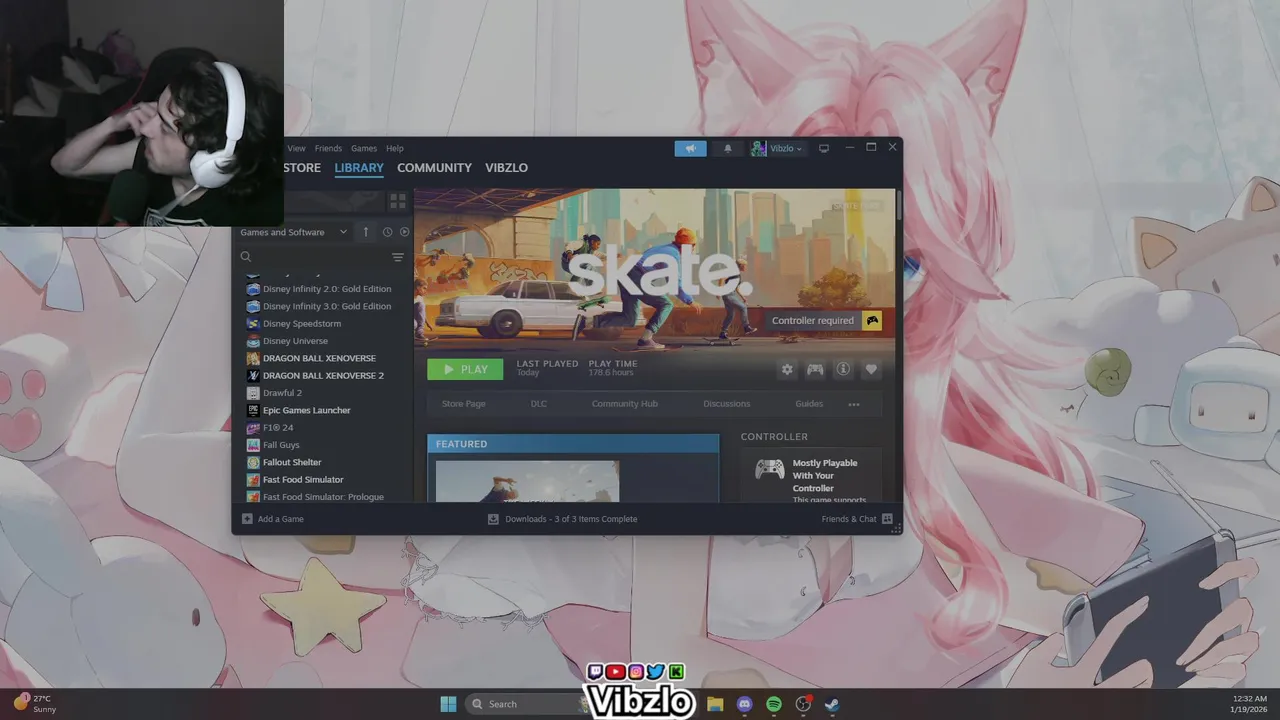Image resolution: width=1280 pixels, height=720 pixels.
Task: Select Disney Infinity 2.0: Gold Edition
Action: [327, 289]
